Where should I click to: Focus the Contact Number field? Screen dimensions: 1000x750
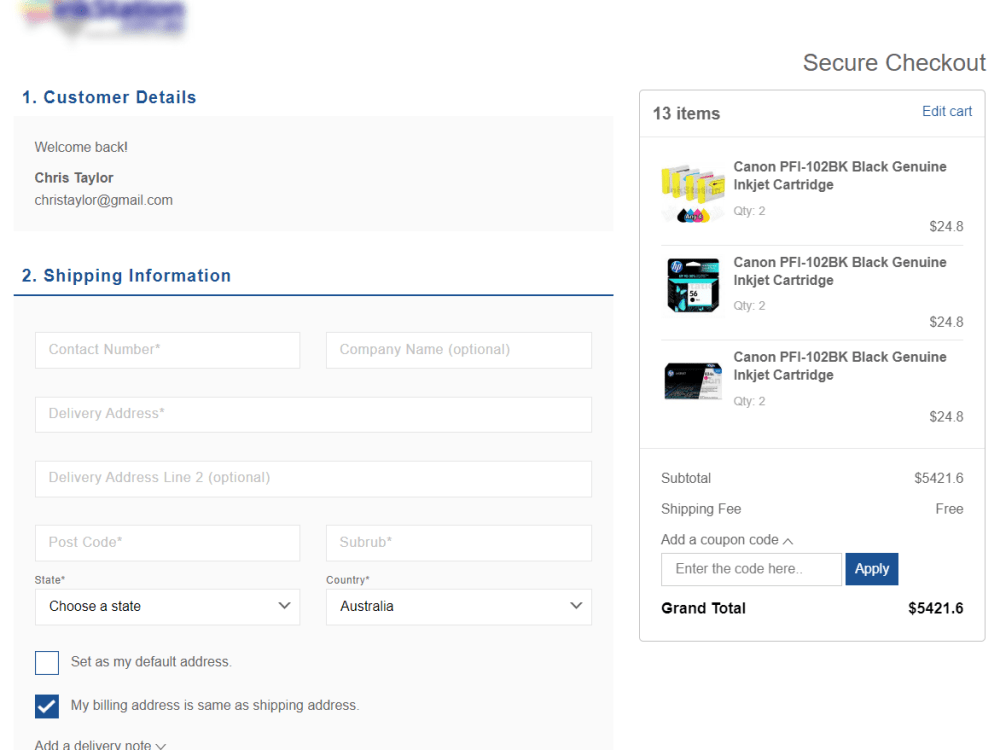[167, 350]
